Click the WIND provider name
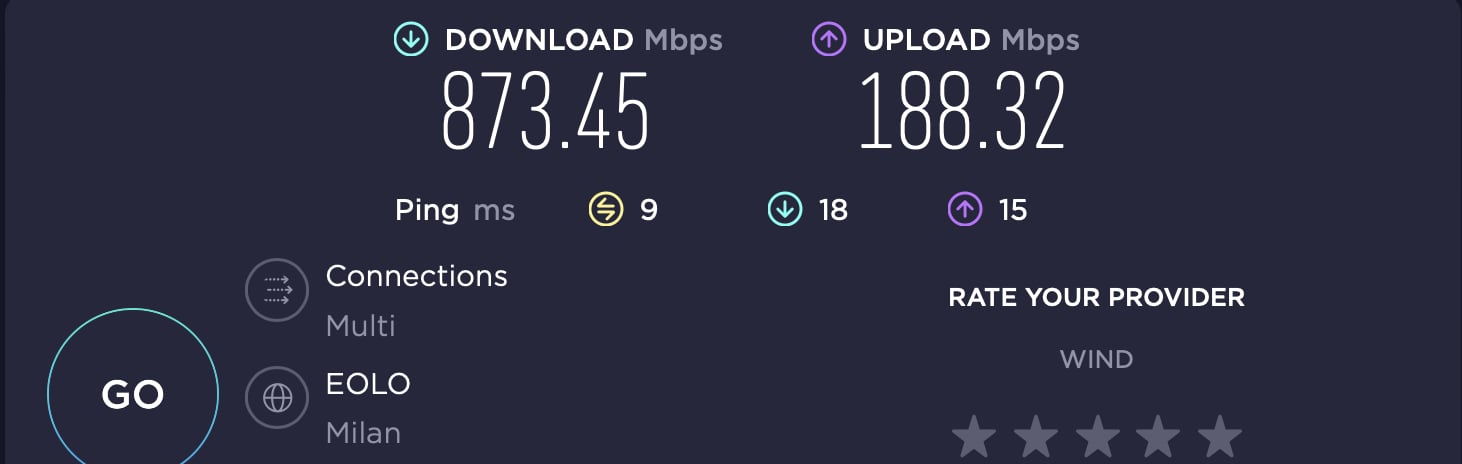 (1096, 359)
